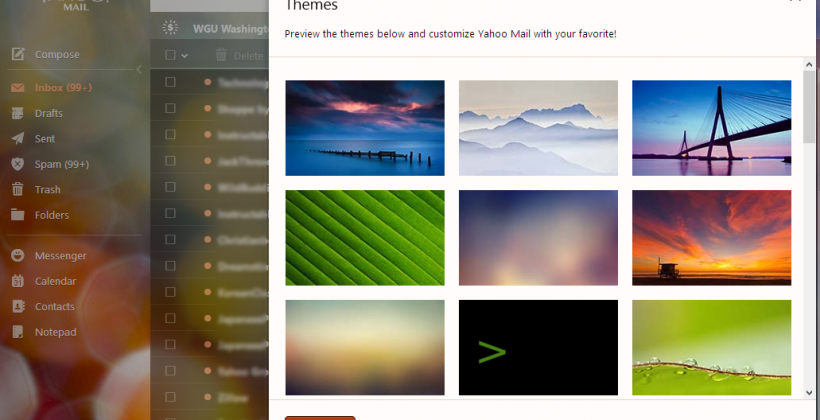The width and height of the screenshot is (820, 420).
Task: Check the first email row checkbox
Action: (x=170, y=82)
